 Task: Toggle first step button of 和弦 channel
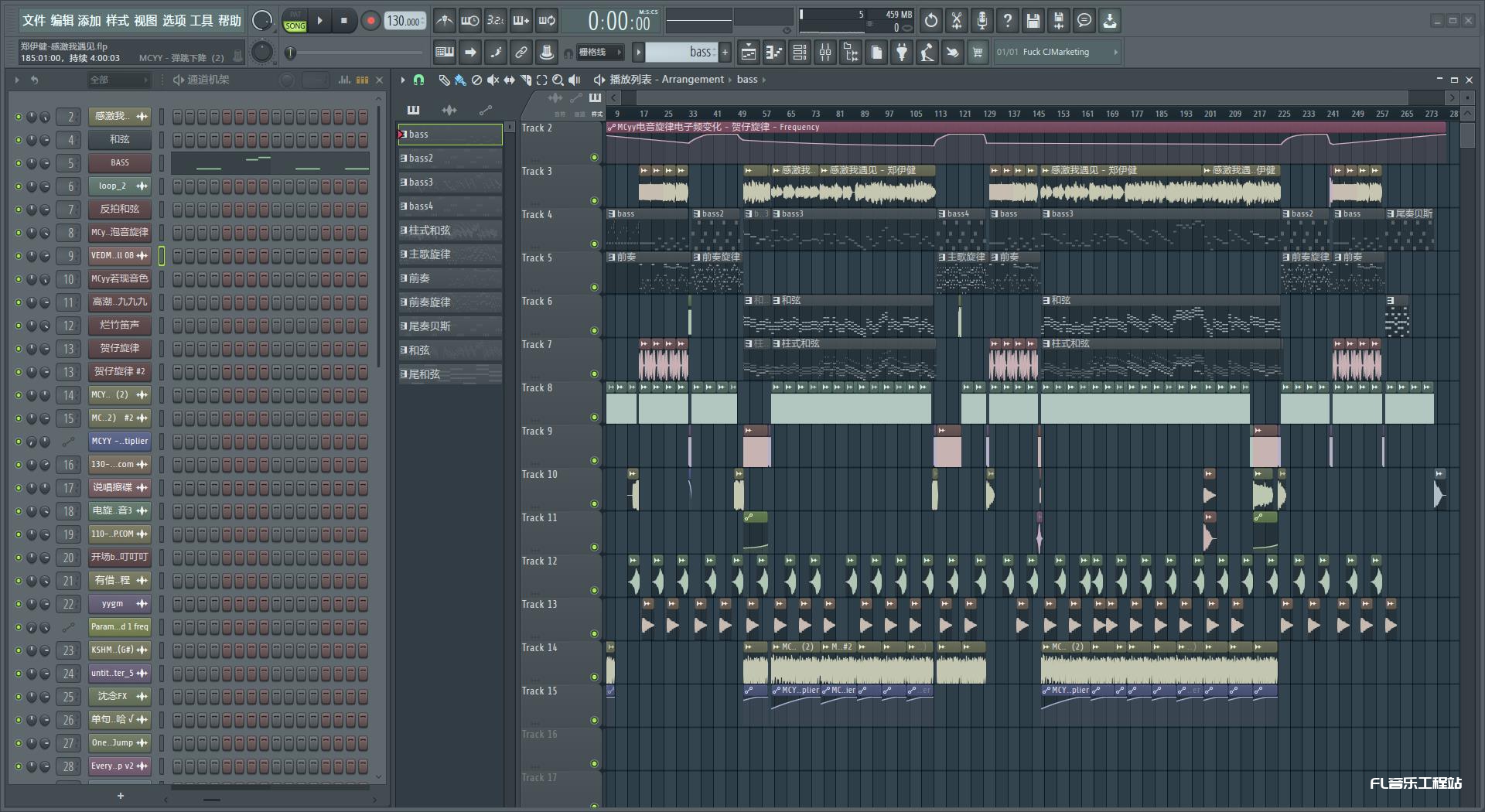(x=177, y=140)
